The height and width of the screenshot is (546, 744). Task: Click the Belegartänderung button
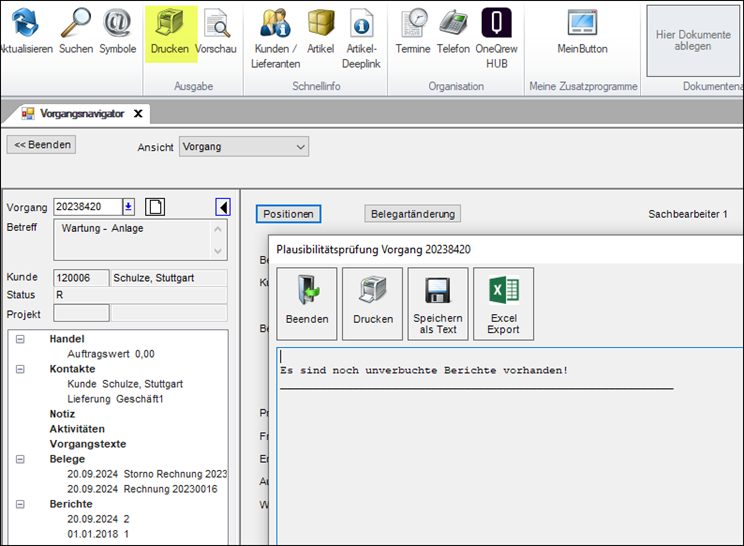pos(413,214)
